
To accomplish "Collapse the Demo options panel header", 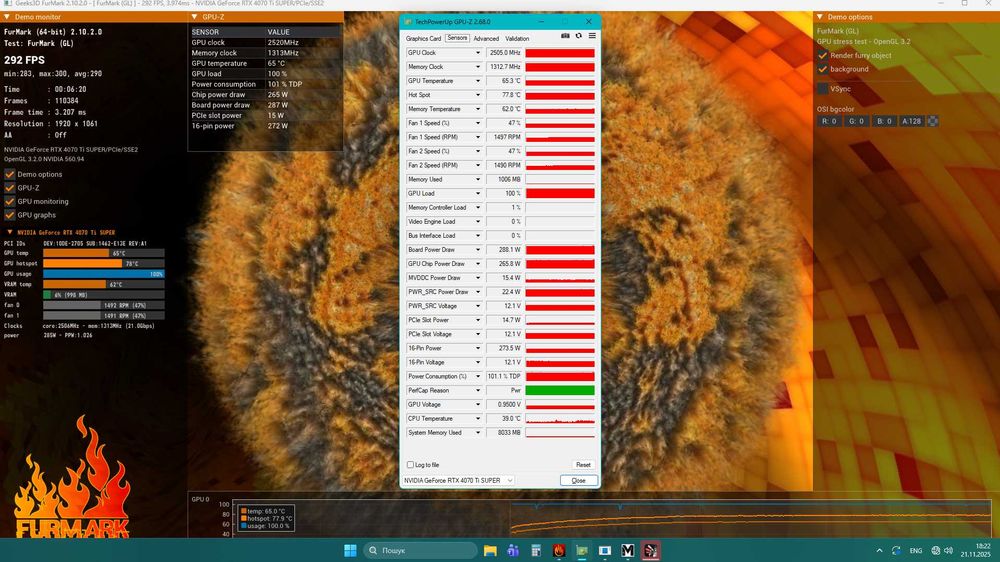I will [x=820, y=17].
